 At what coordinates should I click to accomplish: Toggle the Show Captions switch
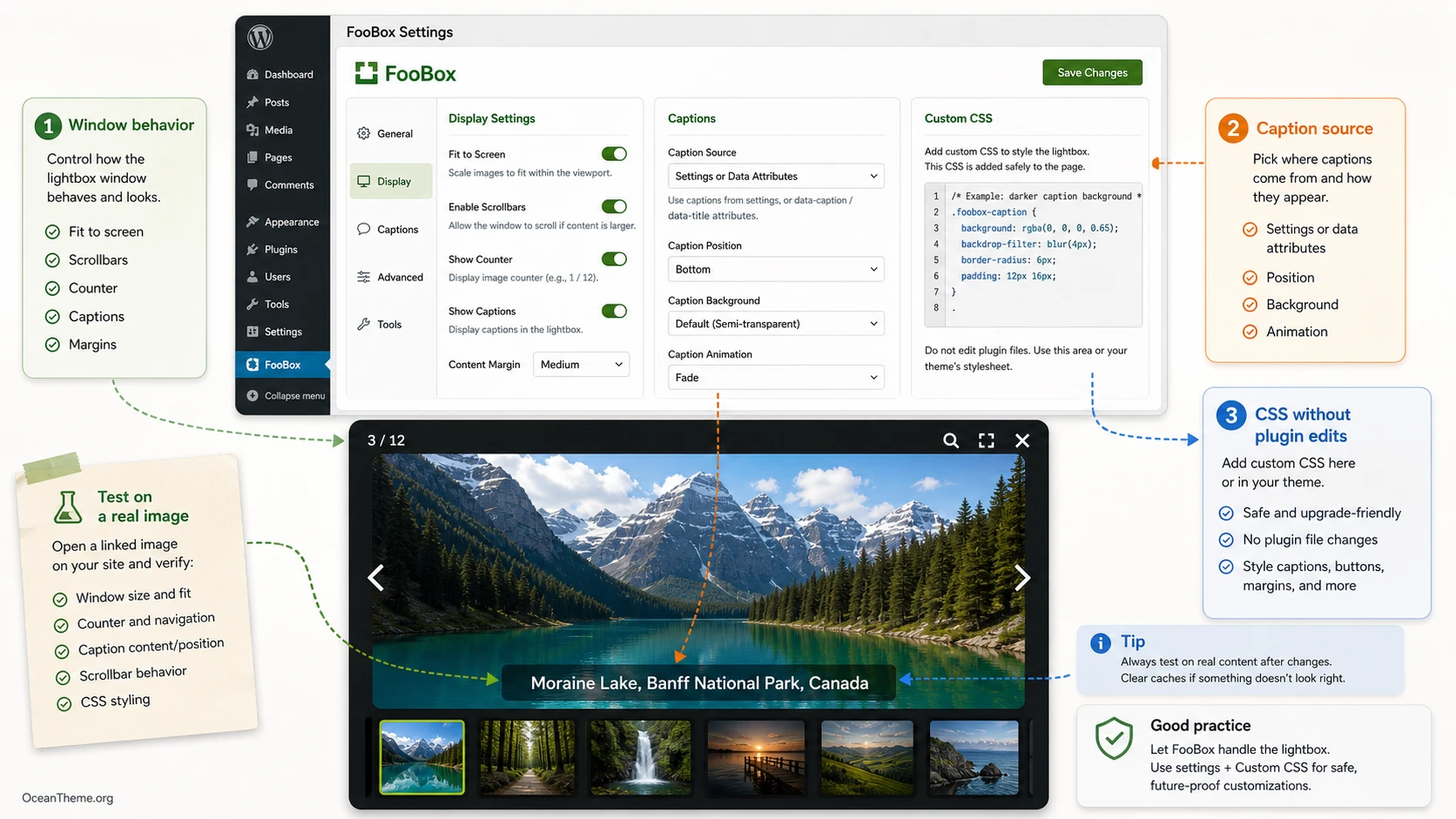pyautogui.click(x=614, y=311)
